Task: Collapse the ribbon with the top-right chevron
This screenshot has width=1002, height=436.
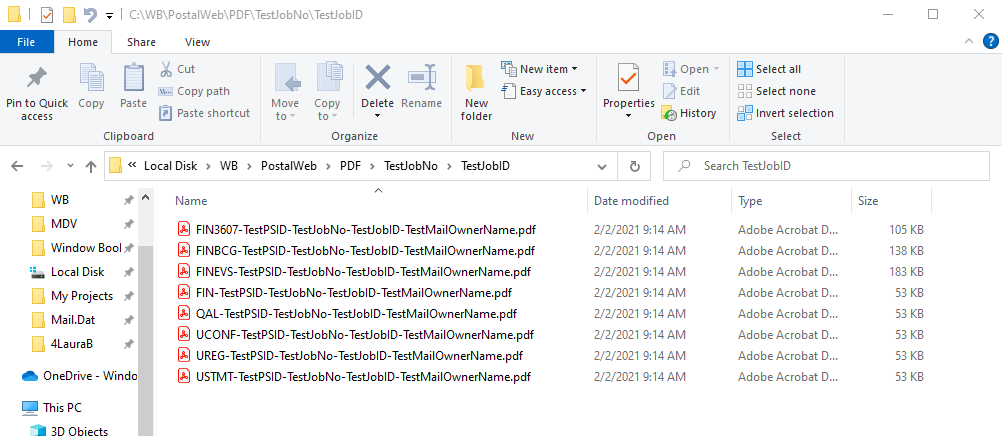Action: 968,42
